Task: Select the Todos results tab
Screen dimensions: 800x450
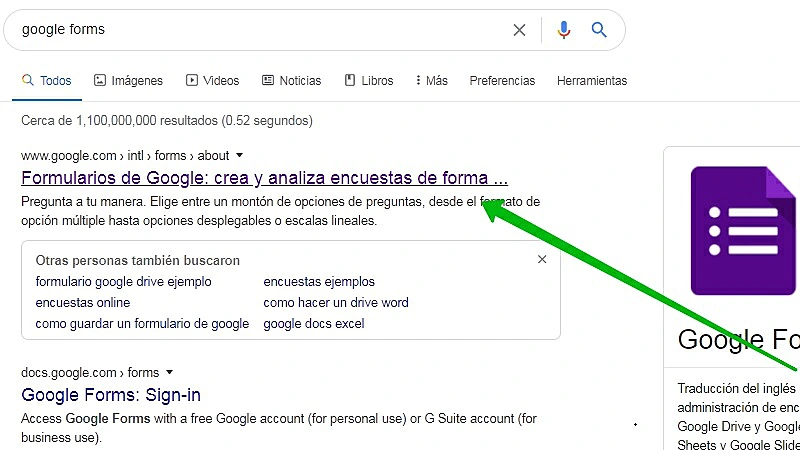Action: coord(47,81)
